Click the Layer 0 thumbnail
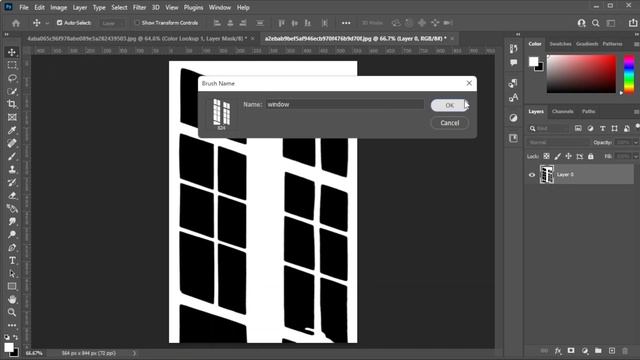The width and height of the screenshot is (640, 360). (547, 174)
